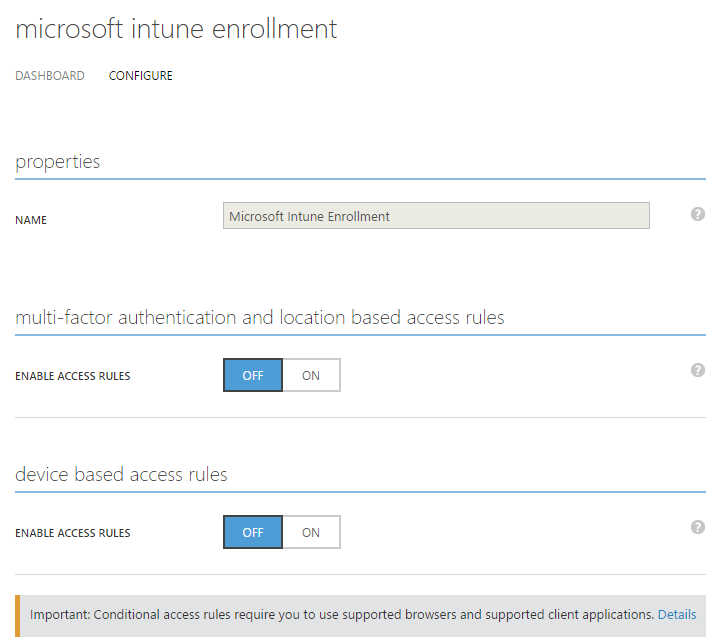Open help for multi-factor authentication access rules
Viewport: 715px width, 644px height.
[698, 370]
